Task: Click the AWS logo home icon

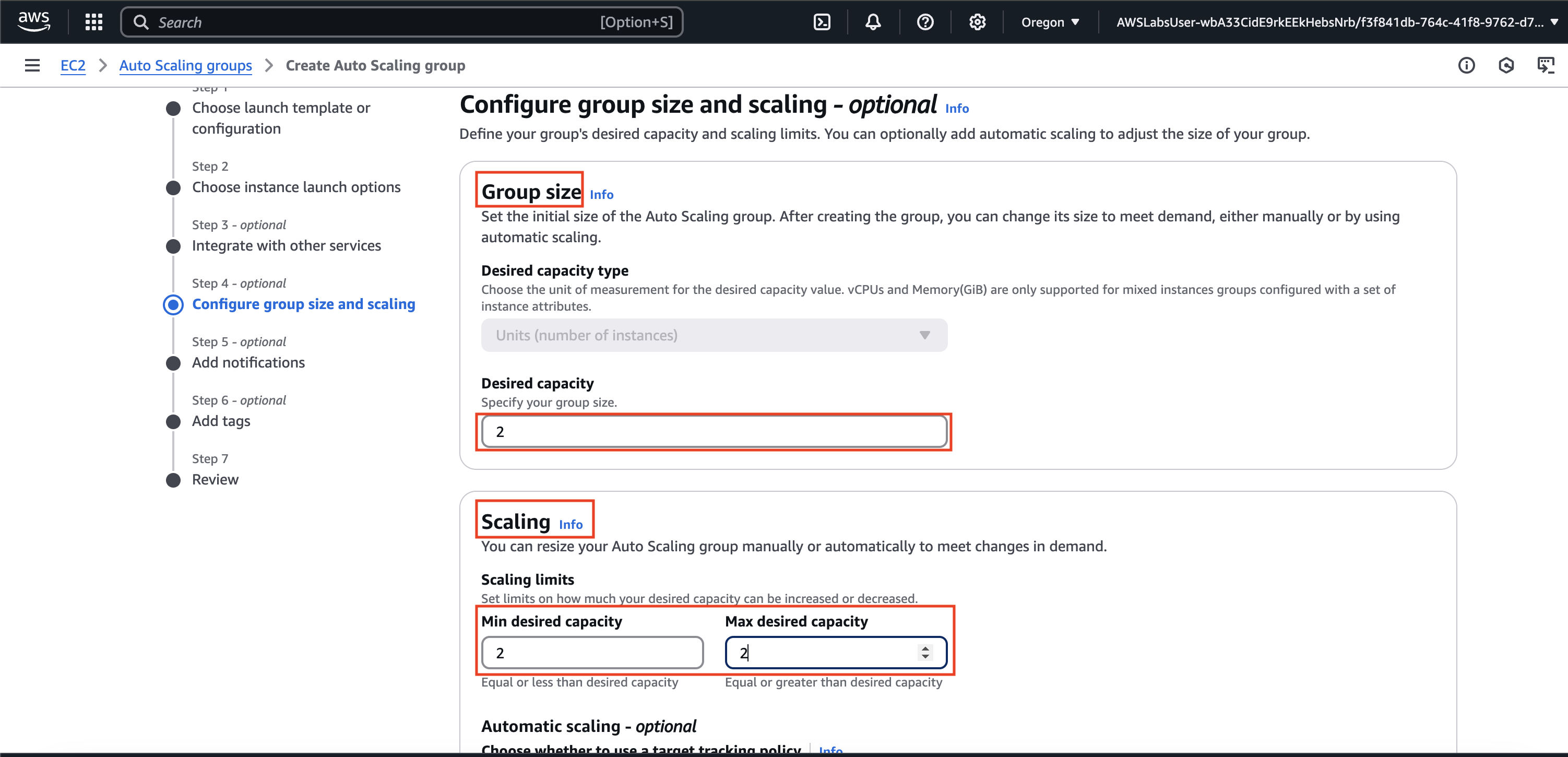Action: coord(33,21)
